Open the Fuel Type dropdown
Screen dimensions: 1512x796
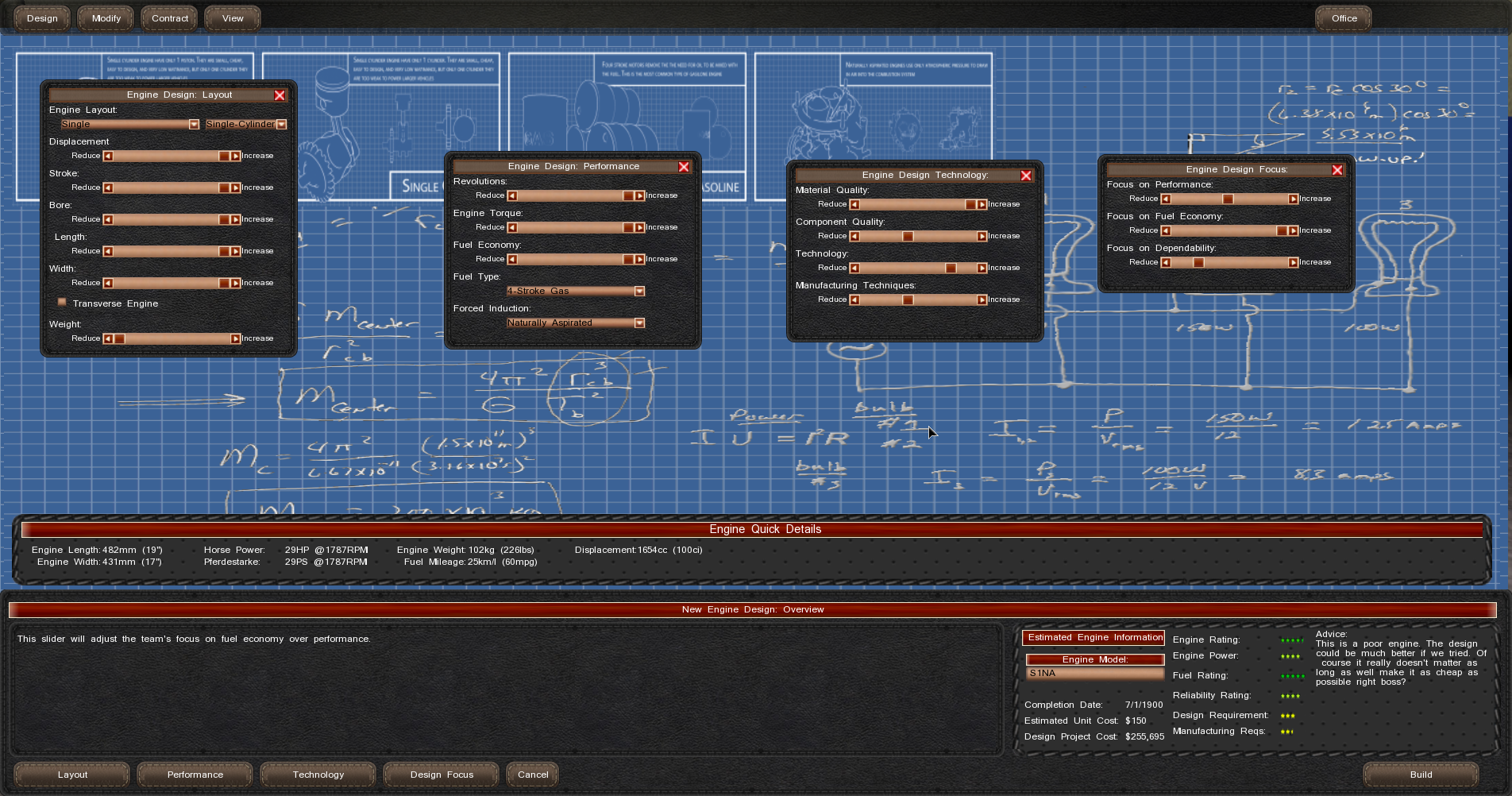point(639,292)
